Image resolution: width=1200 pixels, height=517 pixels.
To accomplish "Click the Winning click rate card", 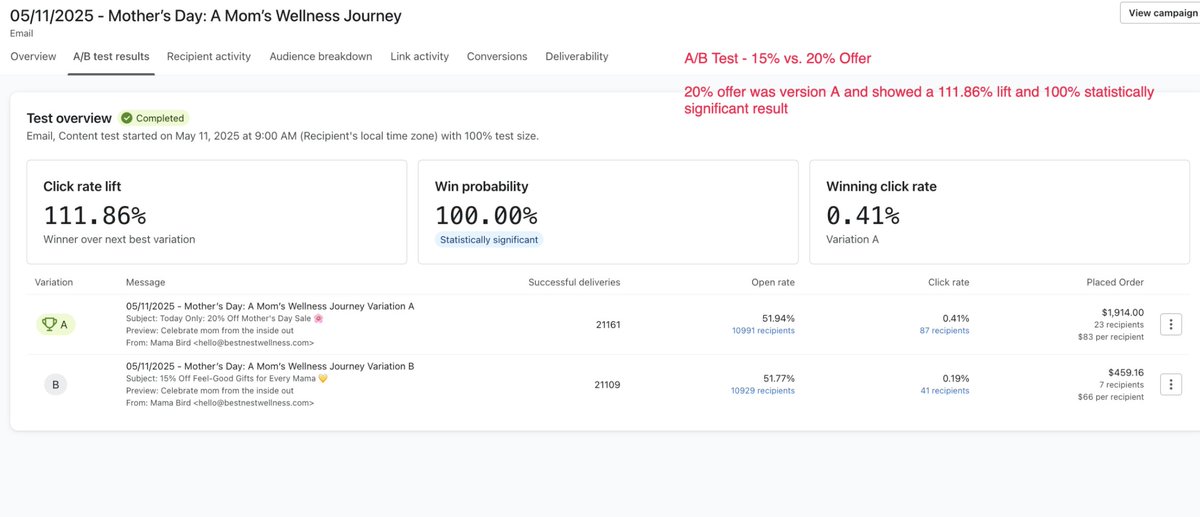I will [x=999, y=212].
